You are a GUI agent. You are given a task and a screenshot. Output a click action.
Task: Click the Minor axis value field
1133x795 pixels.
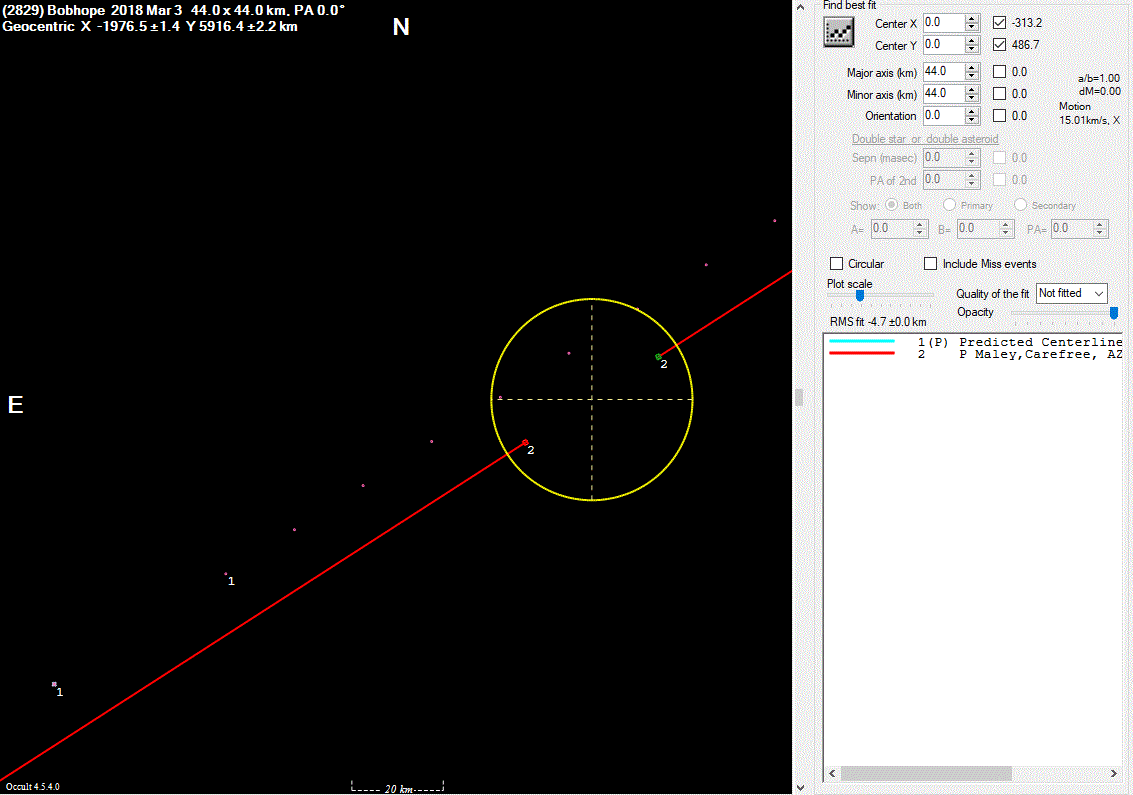(x=942, y=94)
